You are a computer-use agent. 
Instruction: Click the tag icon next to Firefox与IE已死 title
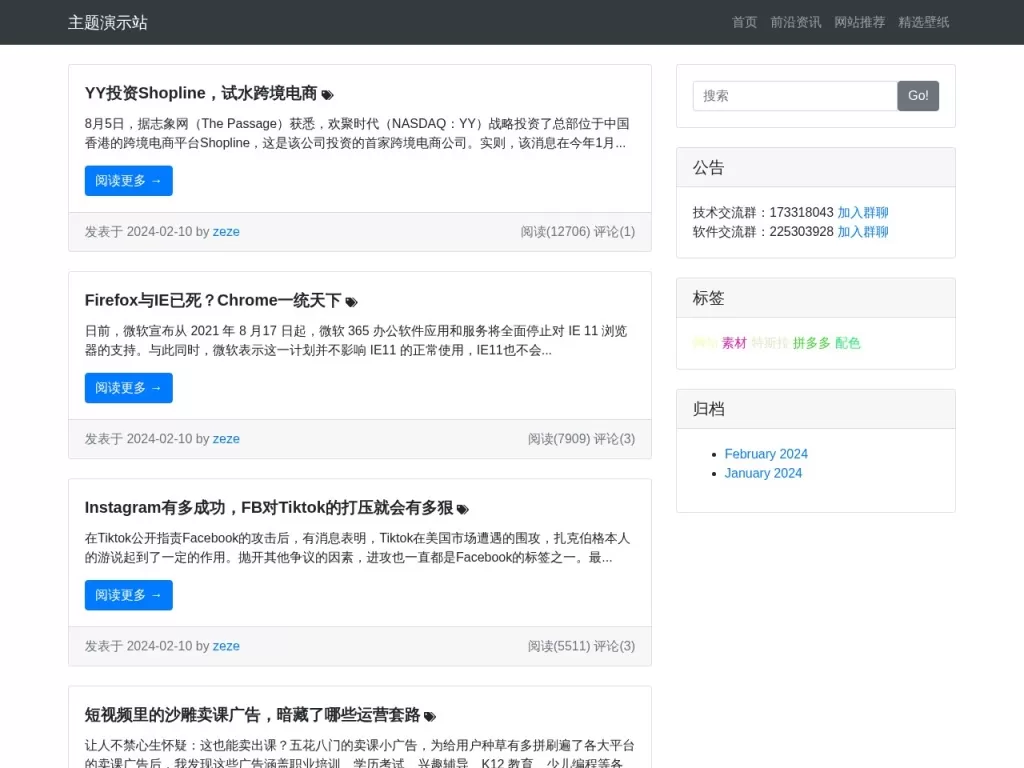[x=351, y=302]
